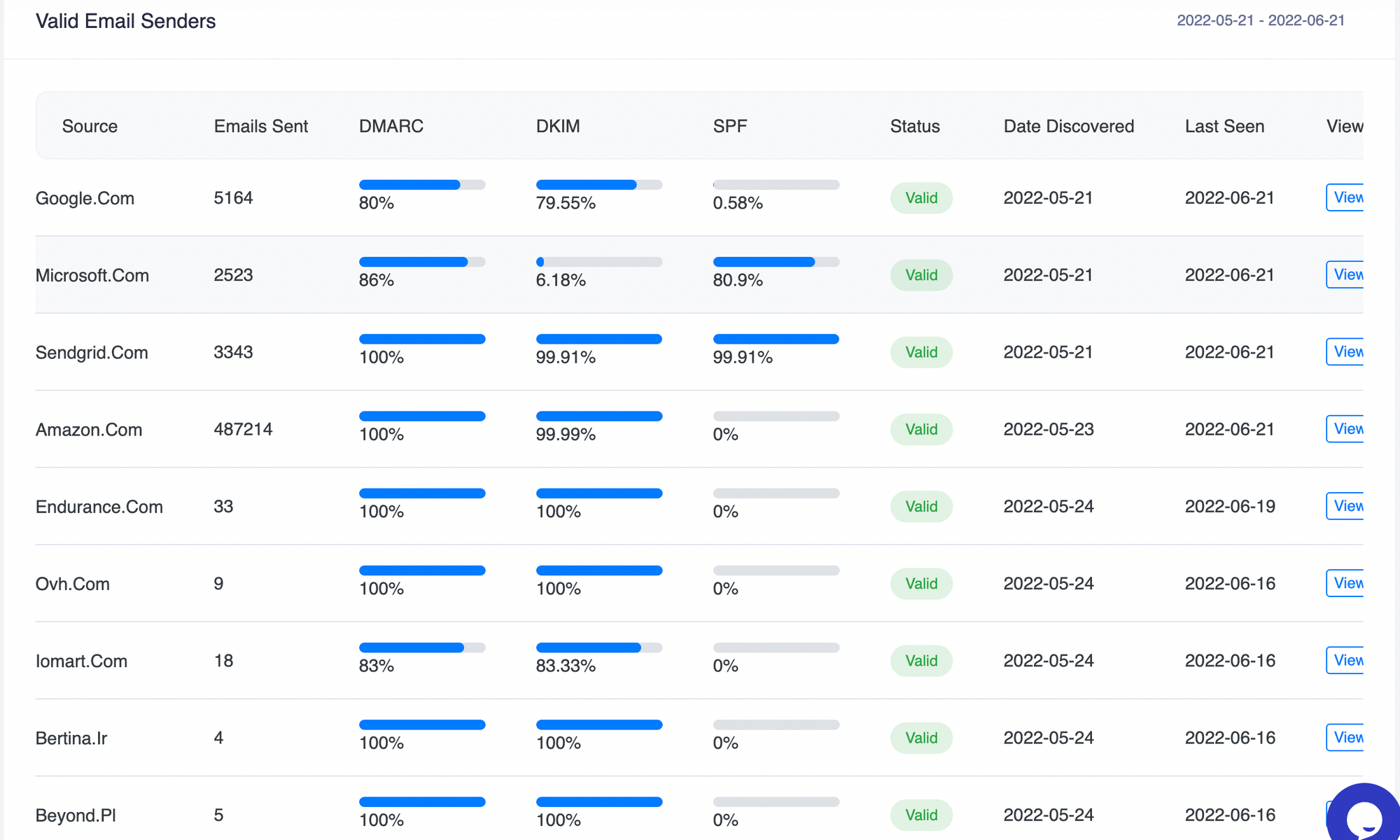Click the DMARC column header

pos(391,126)
